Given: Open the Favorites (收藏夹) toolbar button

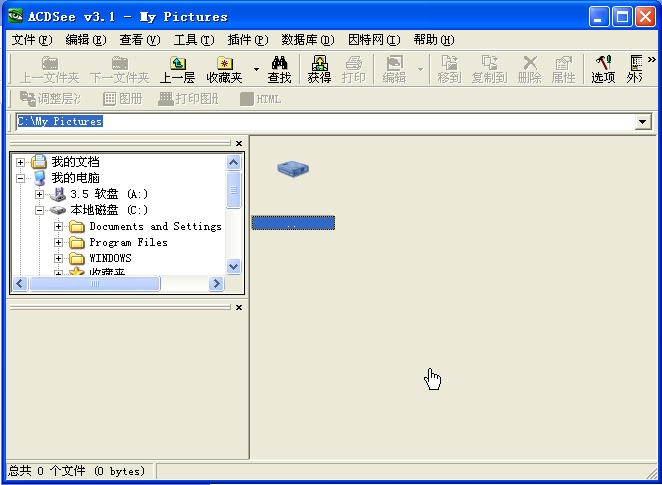Looking at the screenshot, I should [224, 70].
